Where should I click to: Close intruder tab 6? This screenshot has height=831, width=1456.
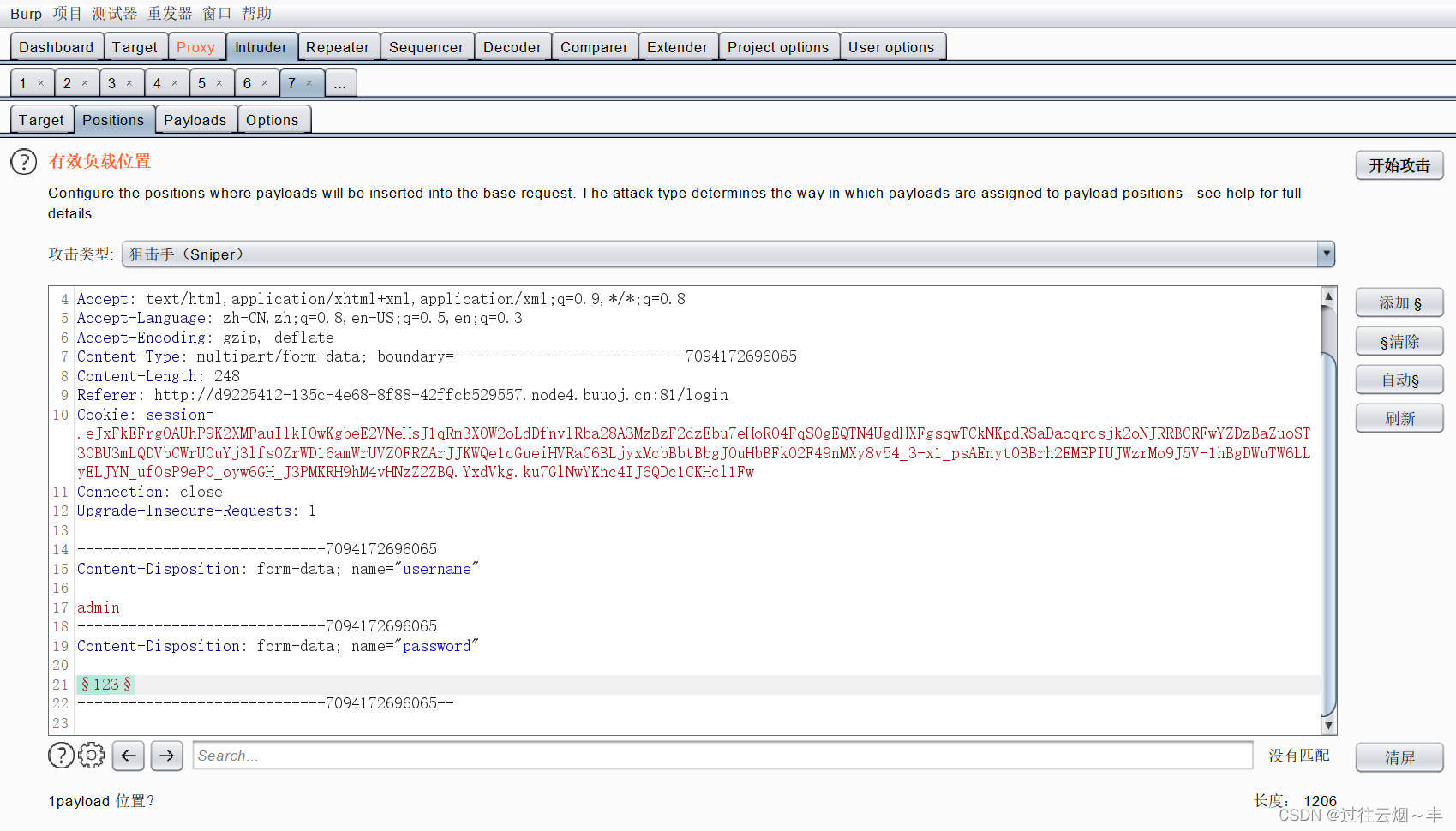click(x=265, y=83)
